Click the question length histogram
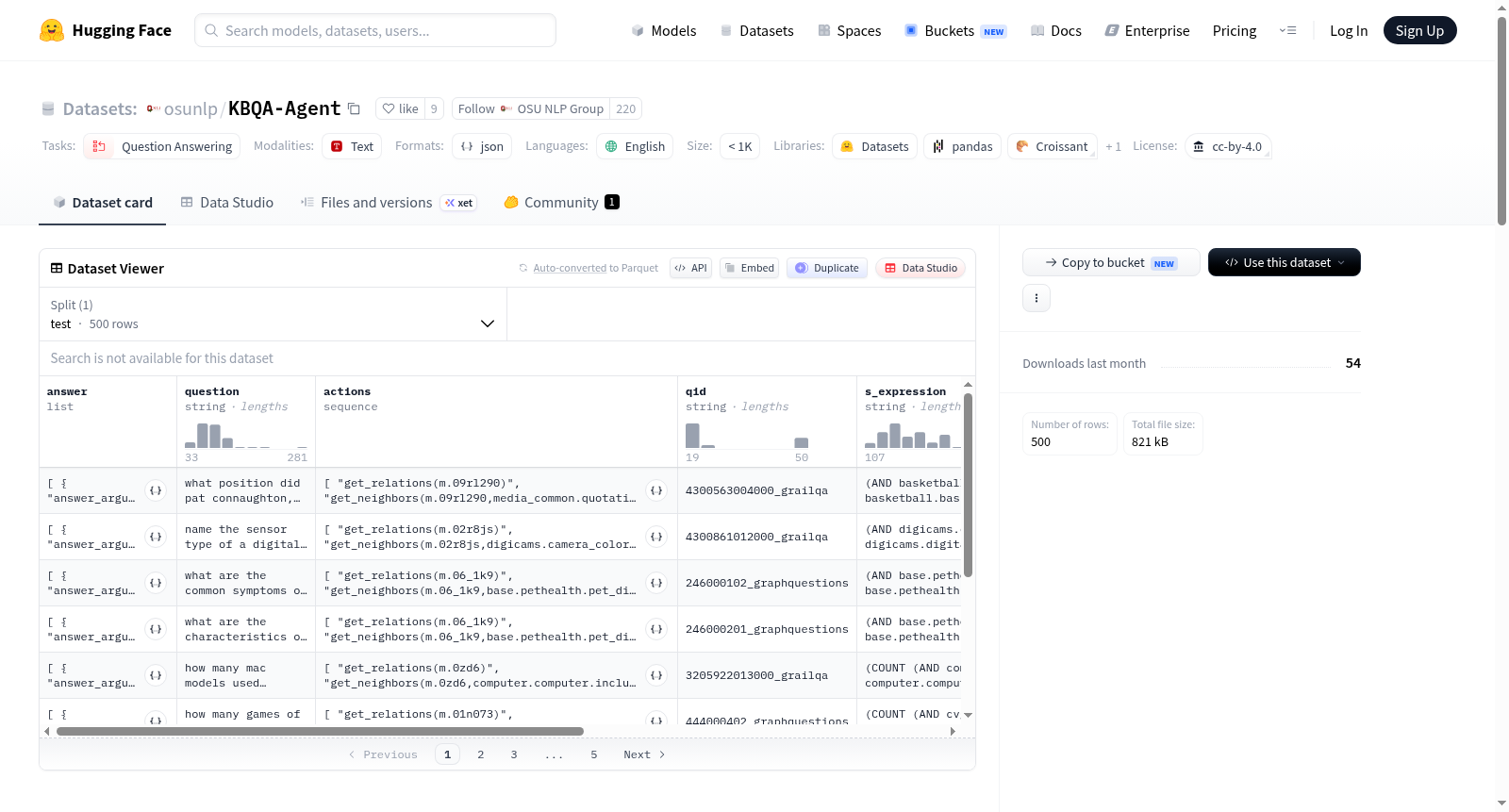This screenshot has height=812, width=1509. 246,435
